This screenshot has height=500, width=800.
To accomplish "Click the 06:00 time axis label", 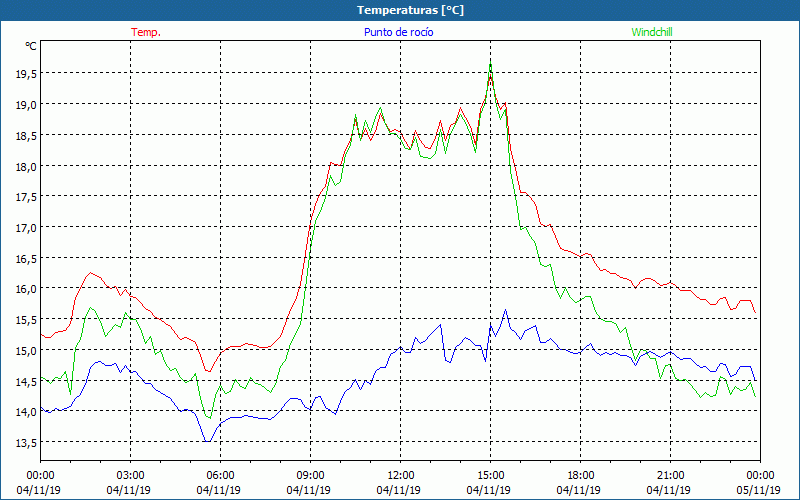I will (220, 476).
